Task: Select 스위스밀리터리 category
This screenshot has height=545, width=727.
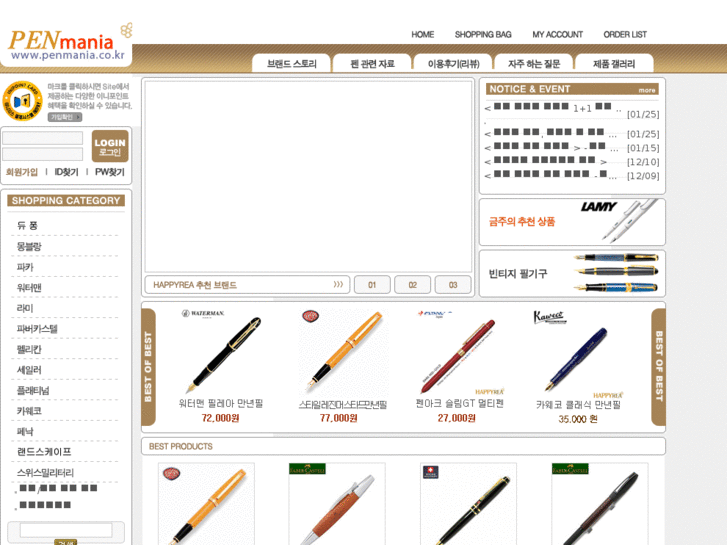Action: (x=45, y=473)
